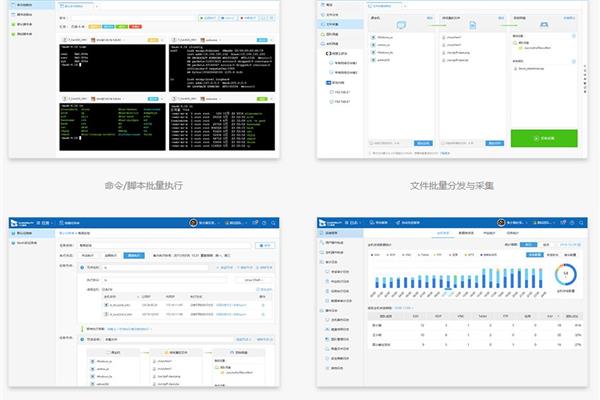
Task: Click the user avatar in statistics page header
Action: (x=501, y=222)
